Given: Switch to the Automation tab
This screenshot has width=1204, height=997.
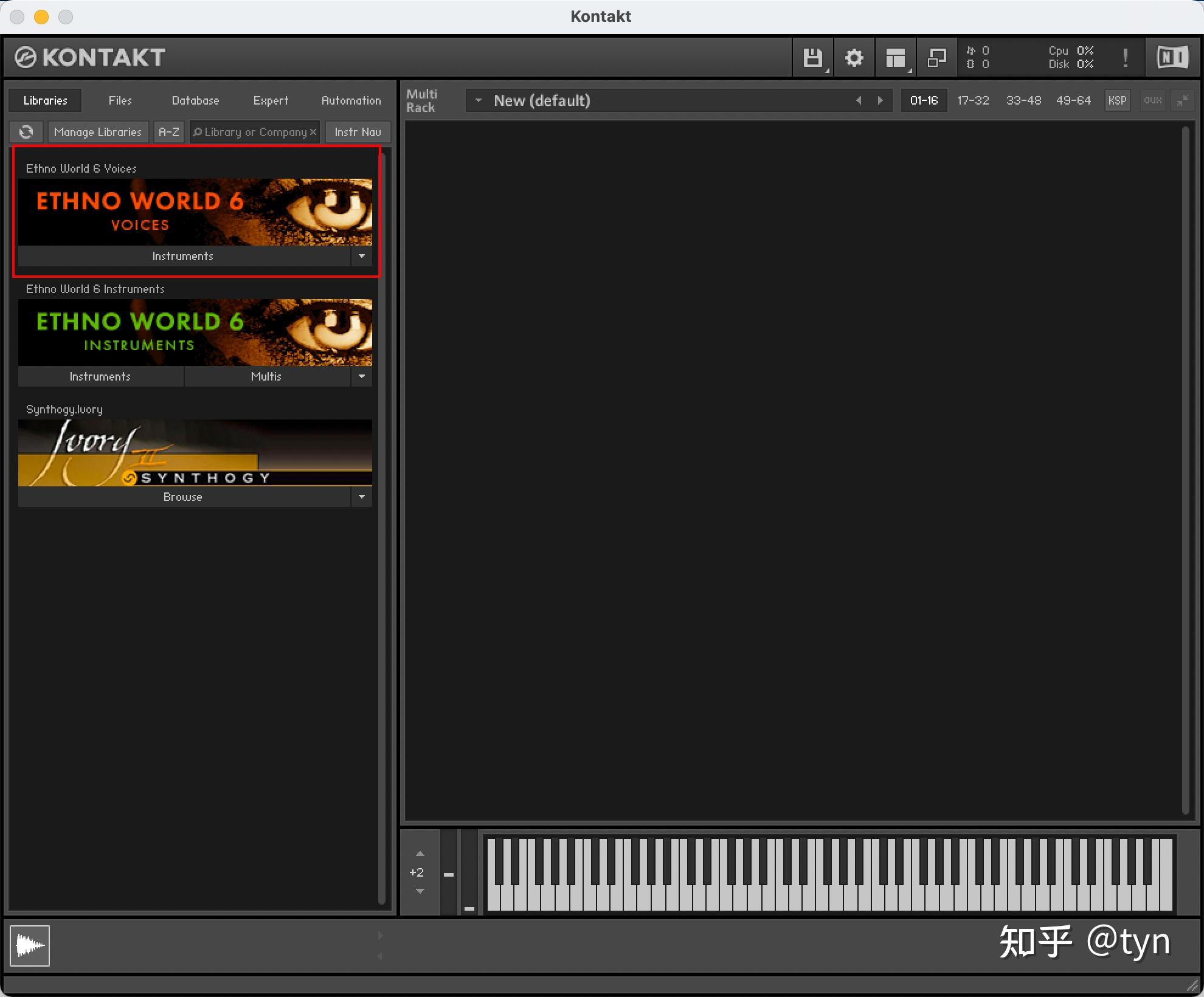Looking at the screenshot, I should click(351, 100).
